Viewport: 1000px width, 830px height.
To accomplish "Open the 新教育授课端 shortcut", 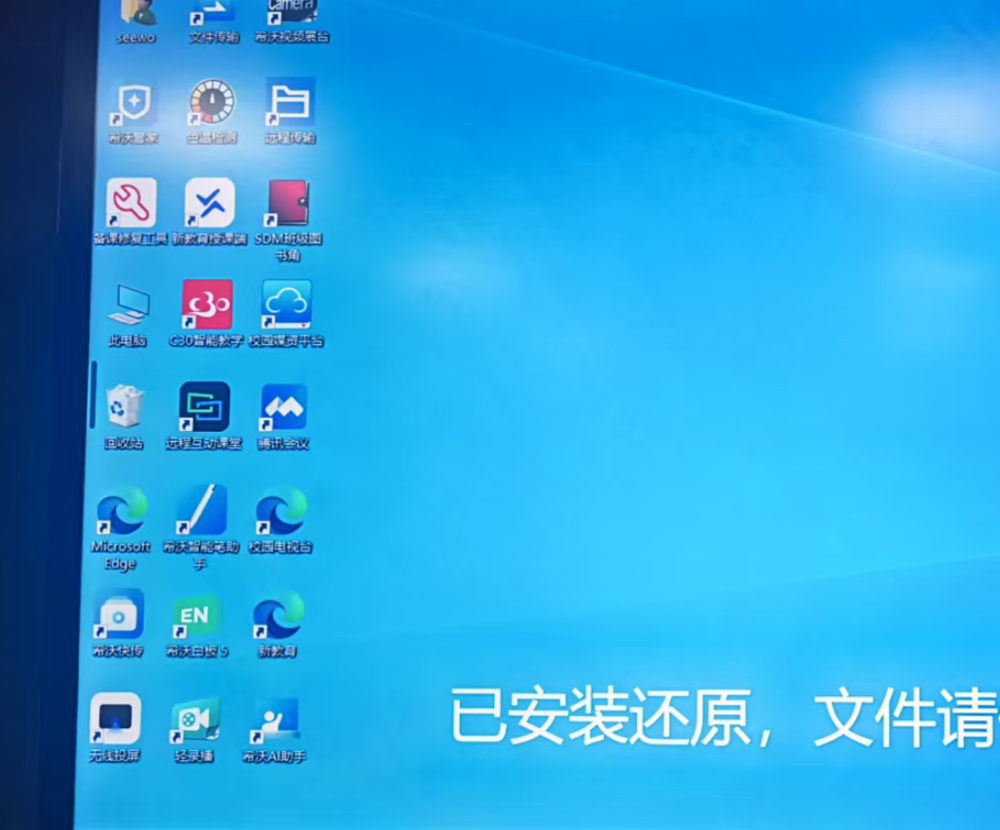I will [210, 204].
